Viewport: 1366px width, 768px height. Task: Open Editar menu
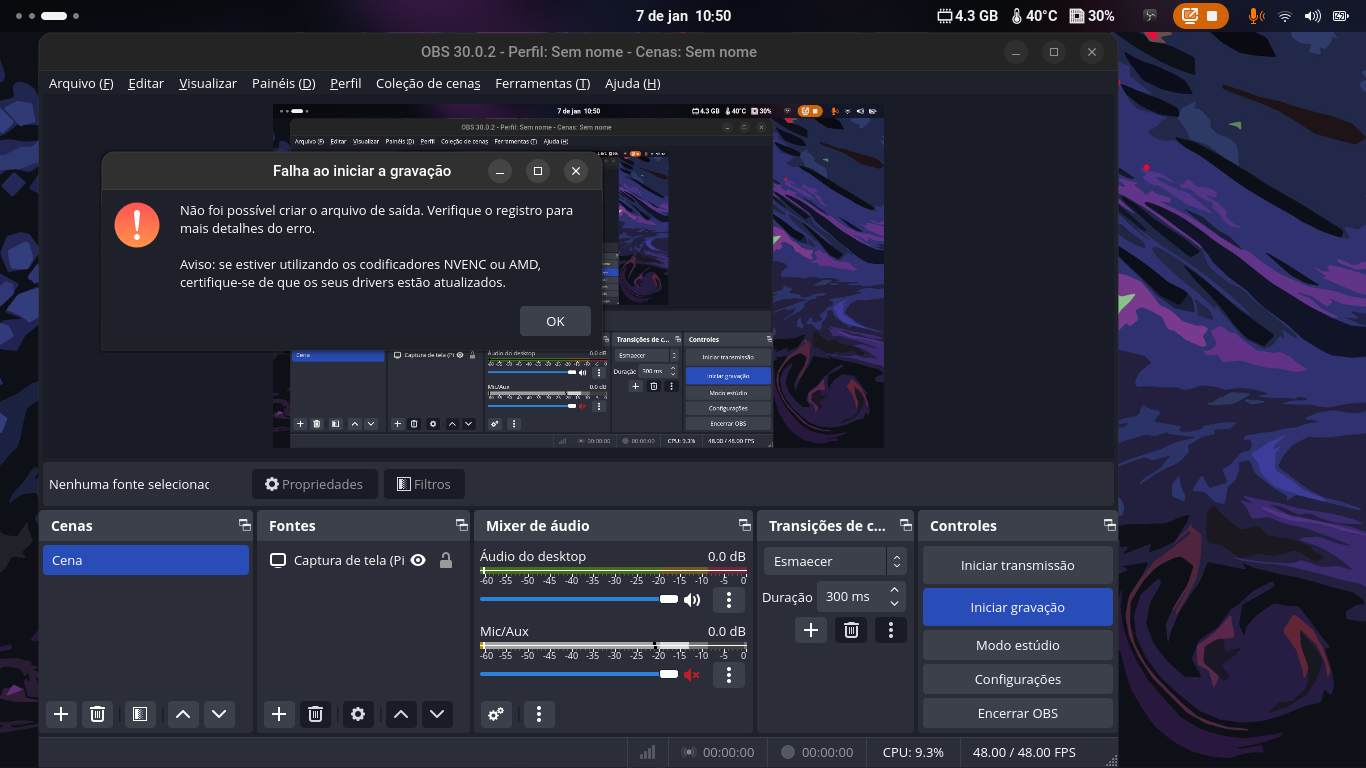146,83
